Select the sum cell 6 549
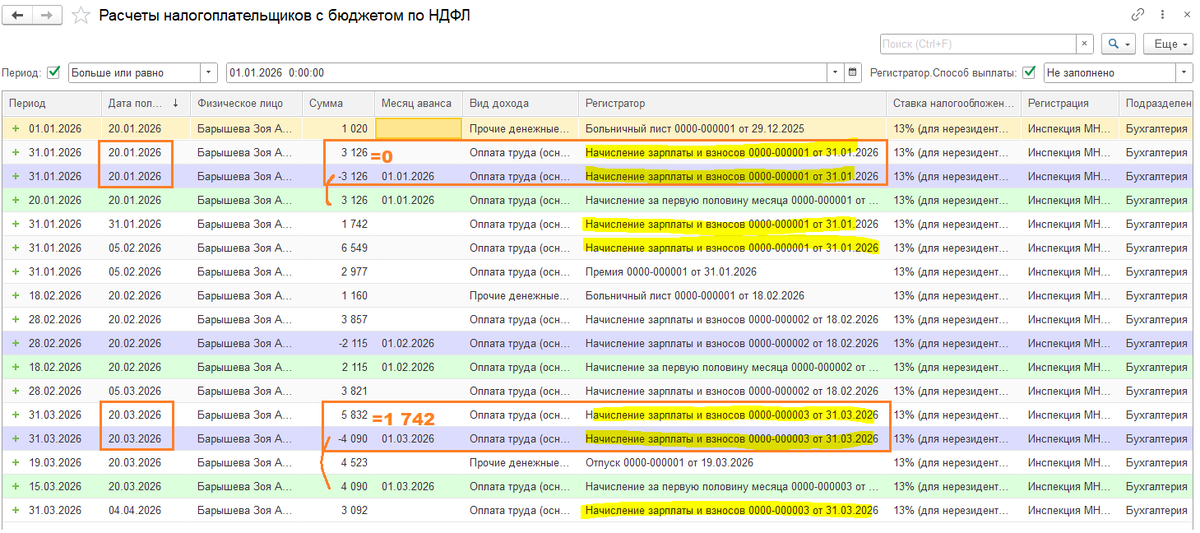 coord(337,248)
